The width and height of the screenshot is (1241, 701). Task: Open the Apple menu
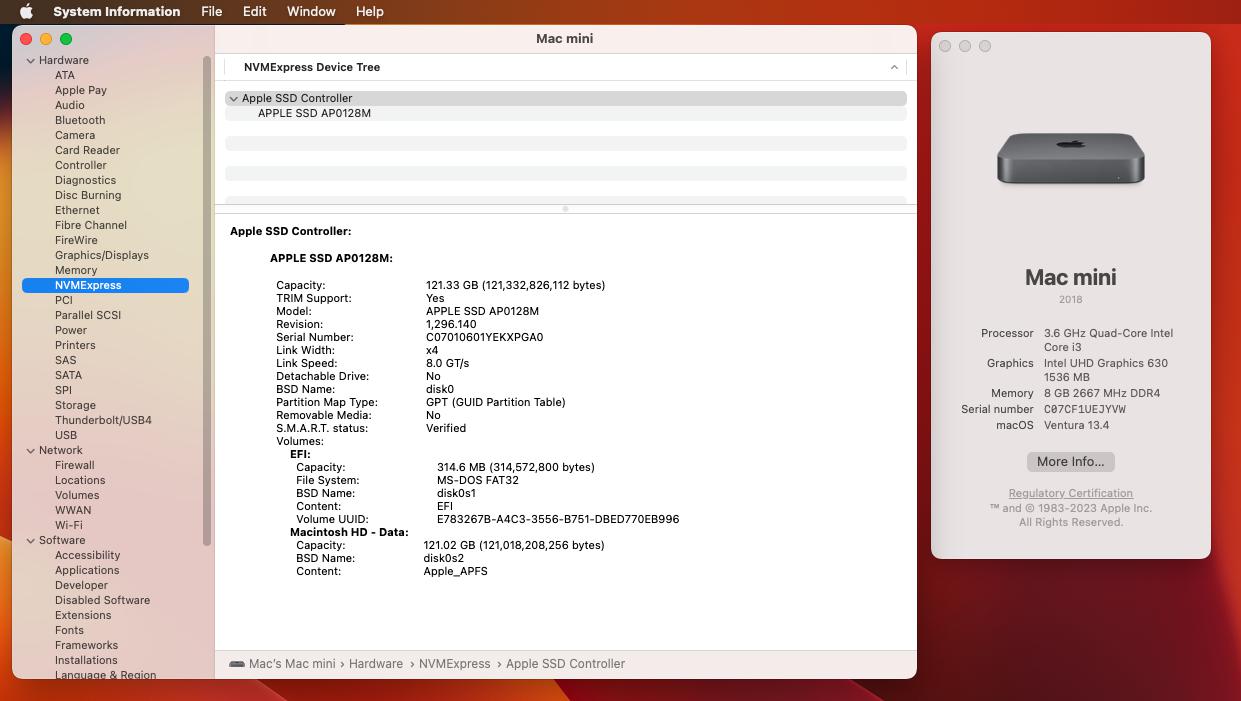click(27, 11)
